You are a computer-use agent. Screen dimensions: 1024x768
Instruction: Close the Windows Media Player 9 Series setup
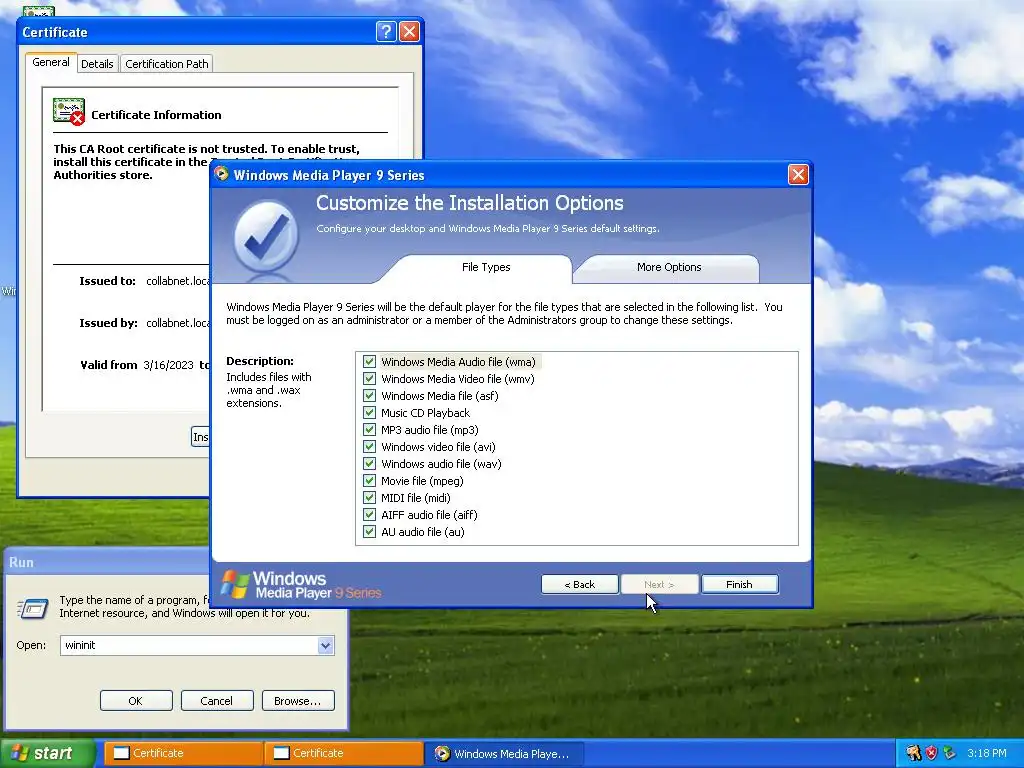pyautogui.click(x=798, y=175)
